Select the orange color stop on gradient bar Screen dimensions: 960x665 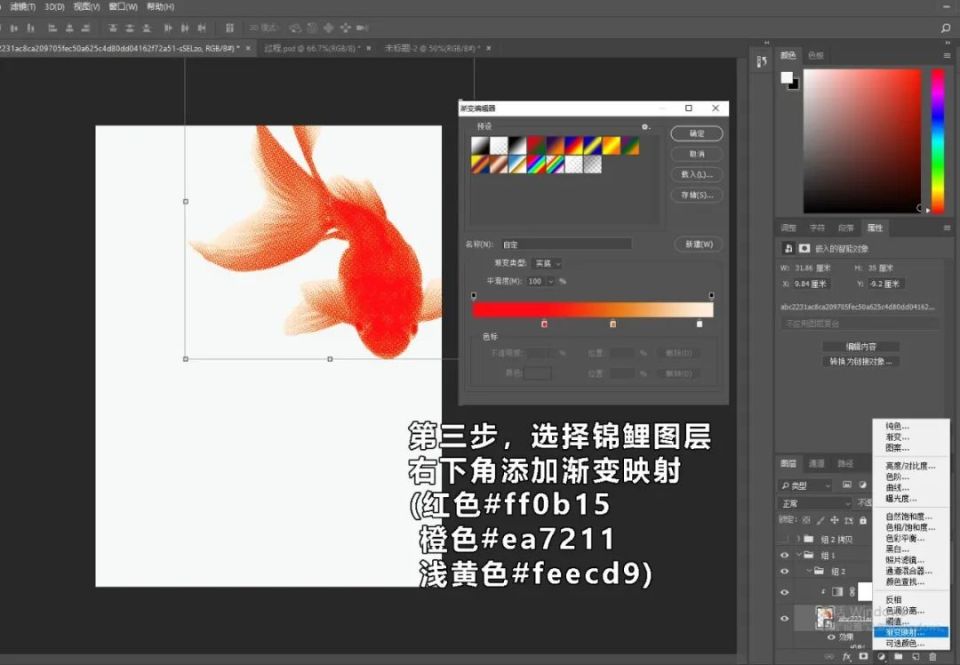(x=613, y=324)
